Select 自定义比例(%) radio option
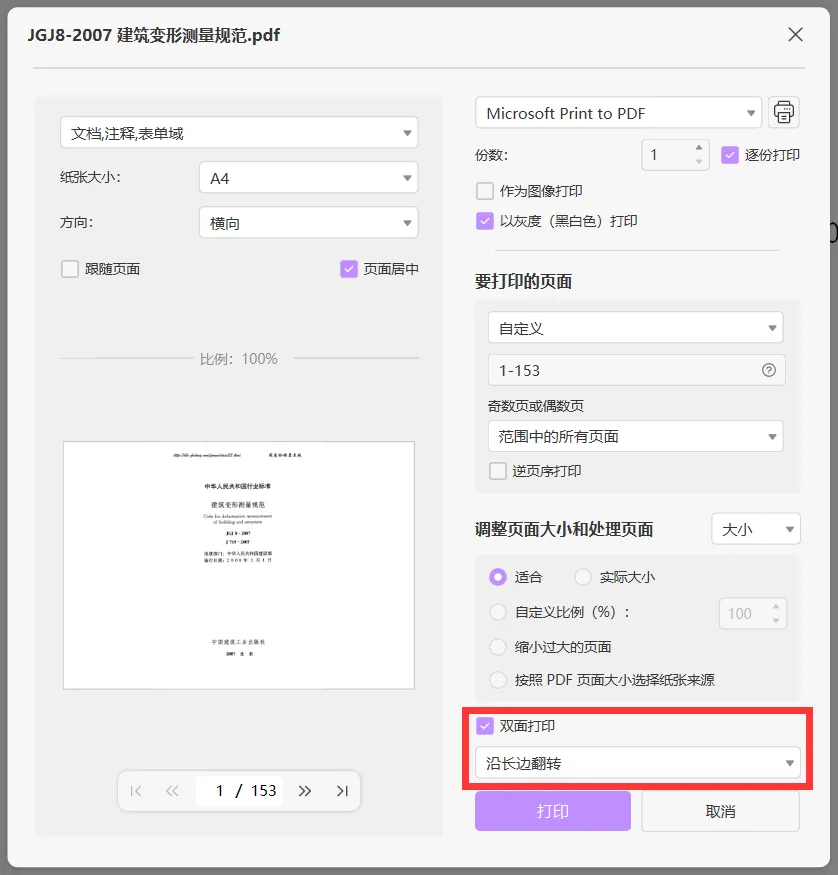Image resolution: width=838 pixels, height=875 pixels. (x=497, y=612)
